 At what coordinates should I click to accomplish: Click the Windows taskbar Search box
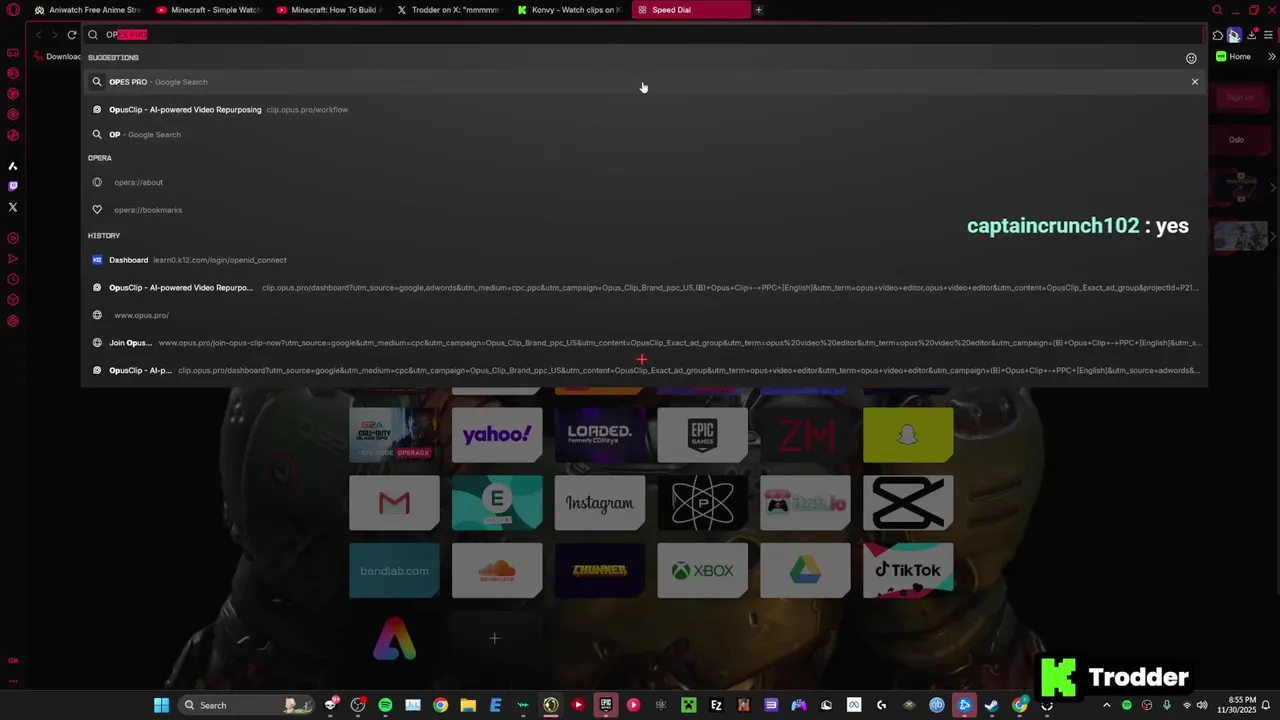pyautogui.click(x=247, y=705)
